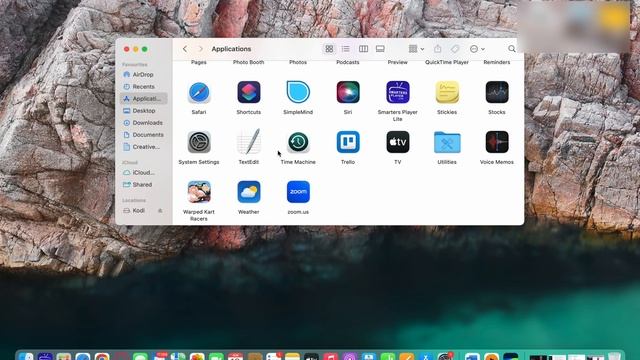Screen dimensions: 640x360
Task: Open the group-by dropdown
Action: pyautogui.click(x=416, y=49)
